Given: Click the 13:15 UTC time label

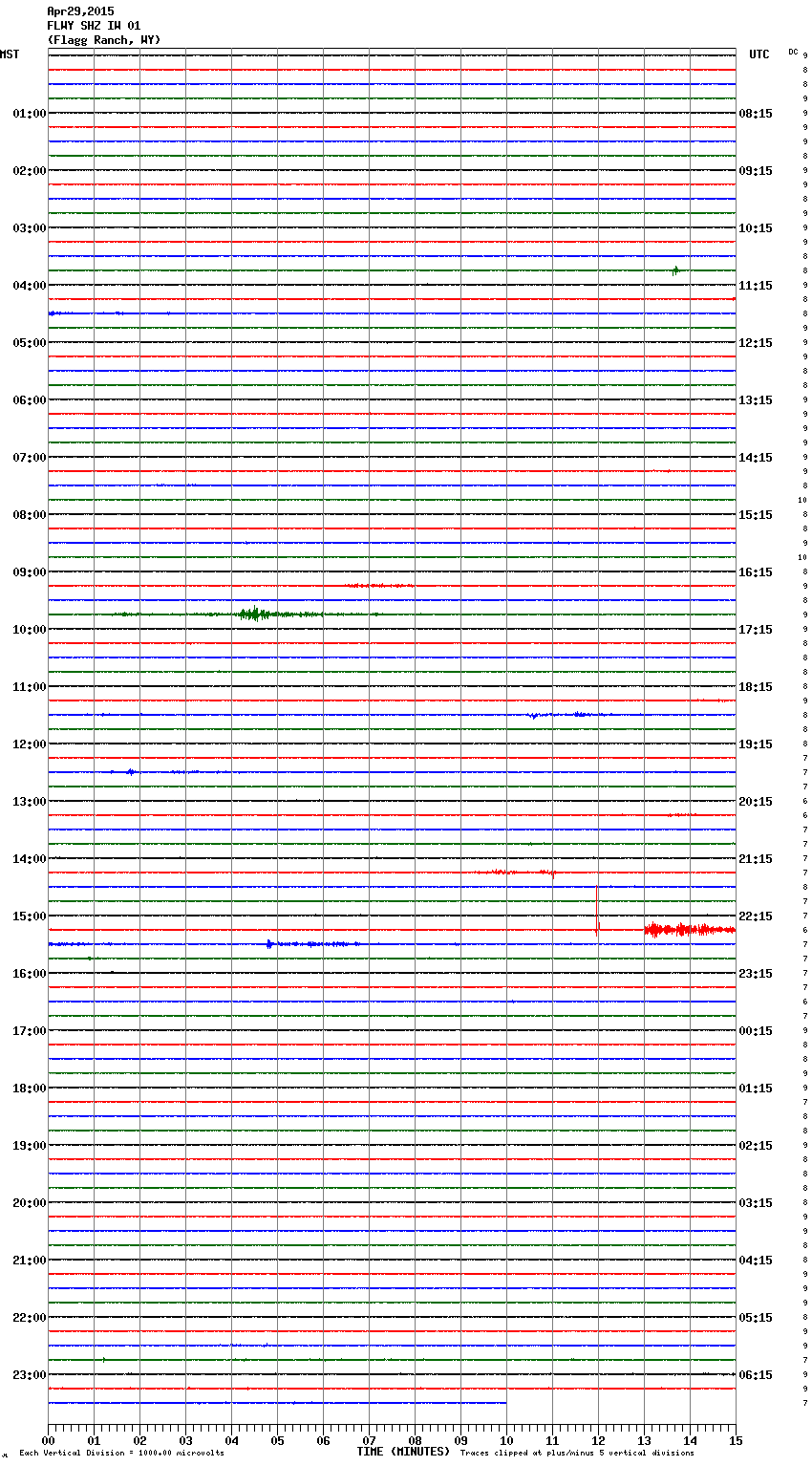Looking at the screenshot, I should pyautogui.click(x=756, y=400).
